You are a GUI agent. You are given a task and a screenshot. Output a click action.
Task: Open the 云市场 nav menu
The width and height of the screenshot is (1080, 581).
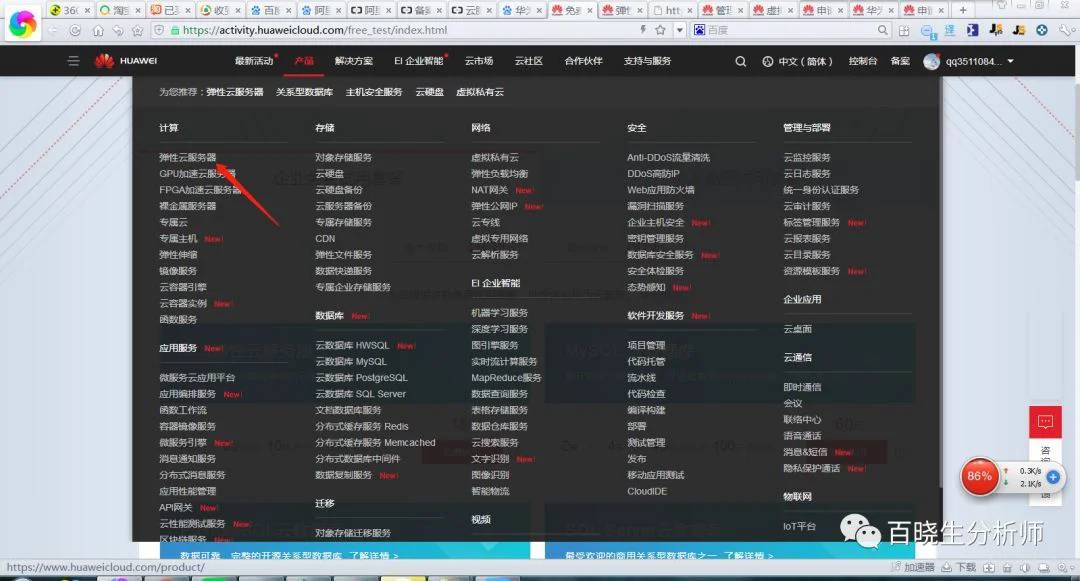[479, 61]
